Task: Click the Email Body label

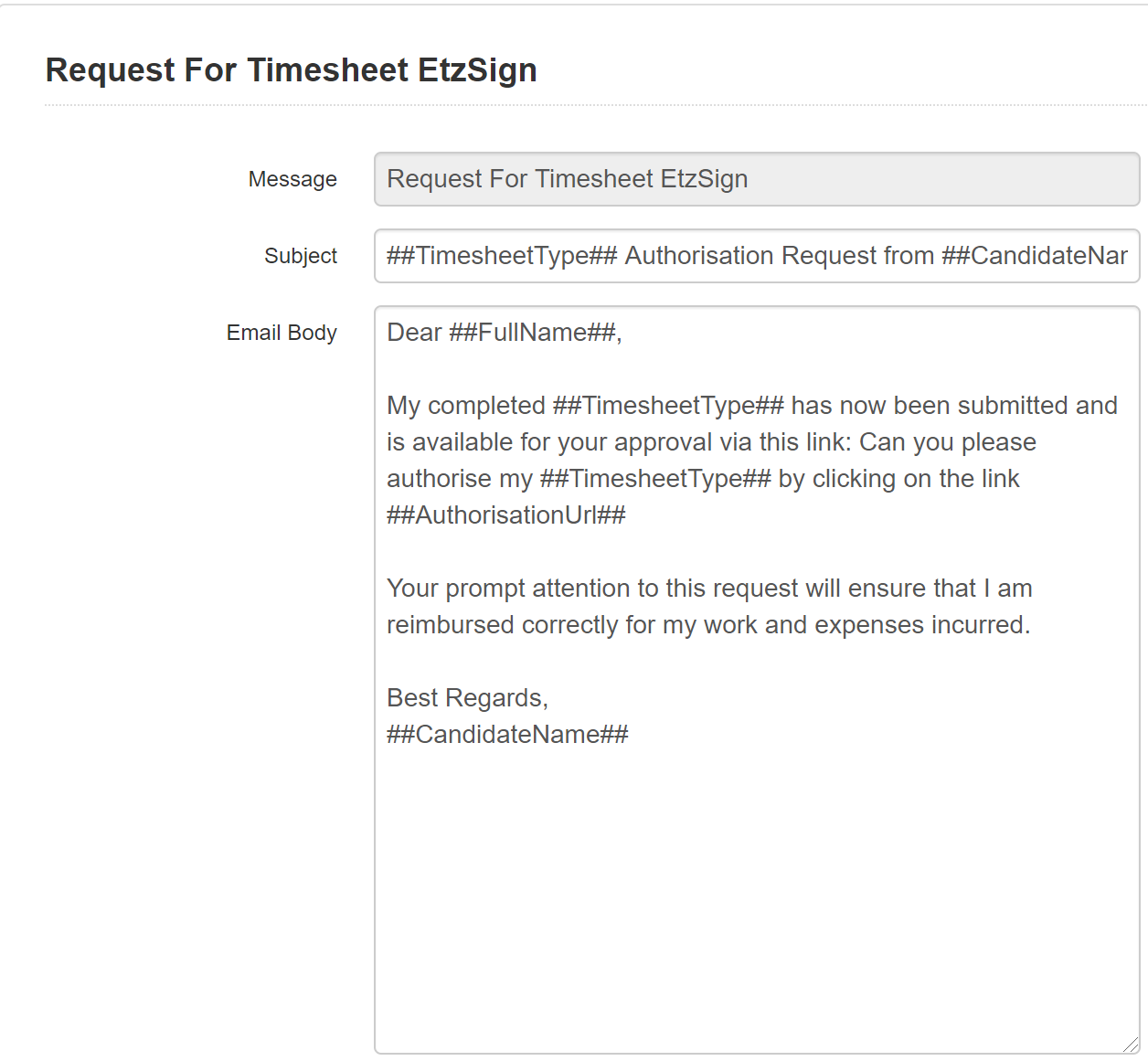Action: tap(282, 333)
